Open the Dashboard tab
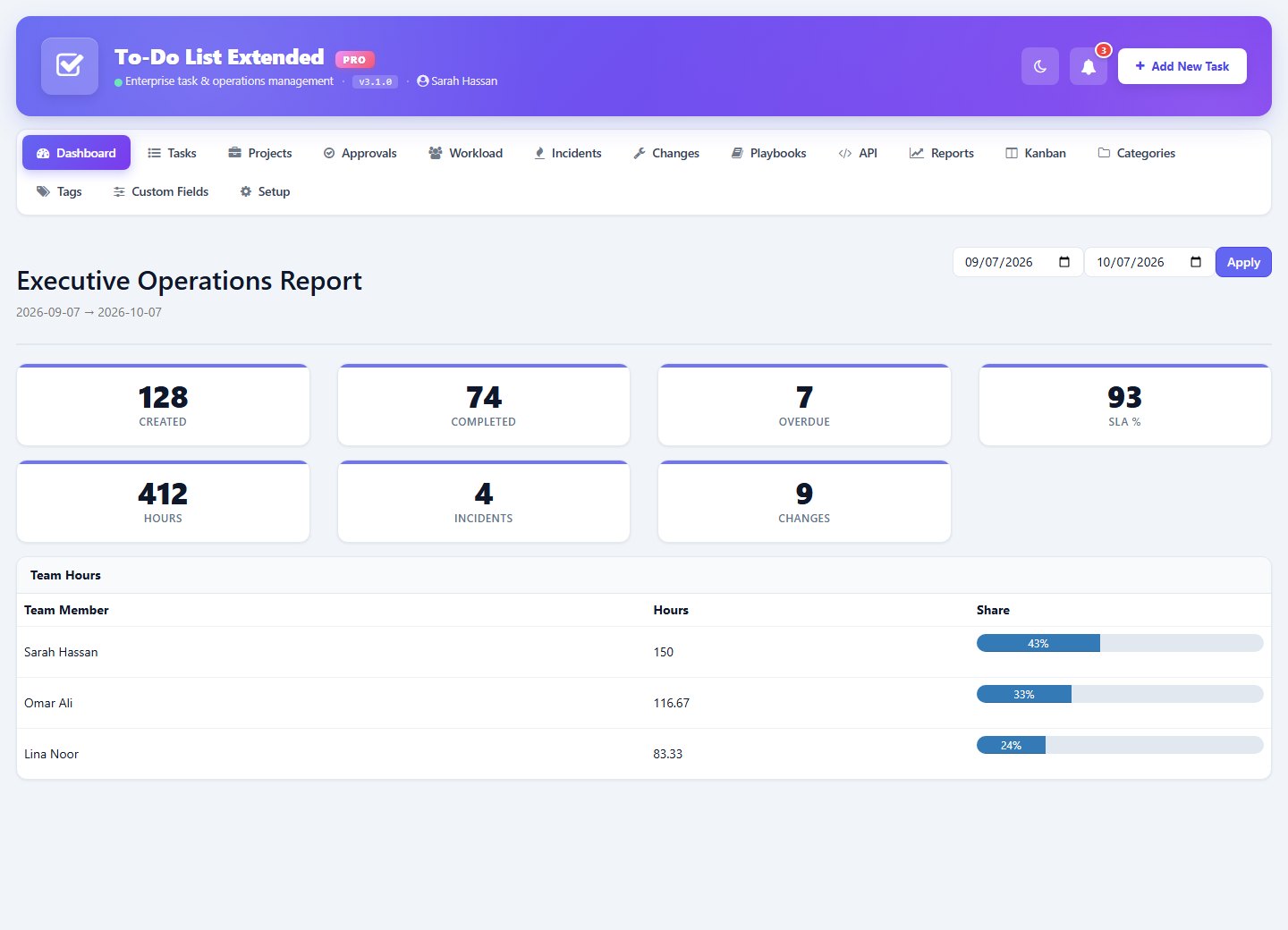 76,153
